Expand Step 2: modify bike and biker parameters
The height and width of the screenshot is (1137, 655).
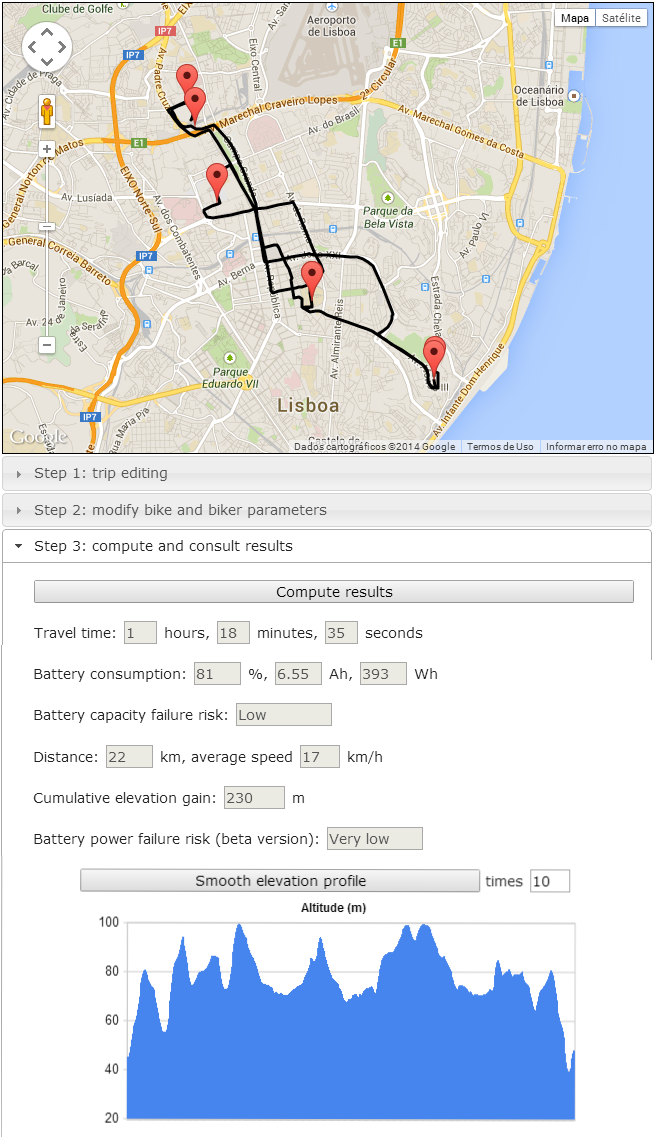[327, 510]
